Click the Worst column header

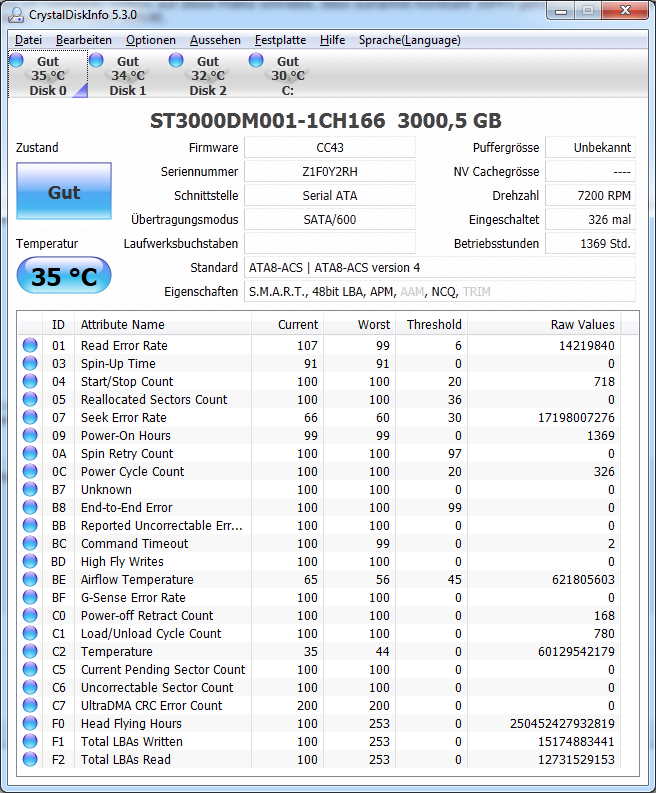tap(360, 325)
